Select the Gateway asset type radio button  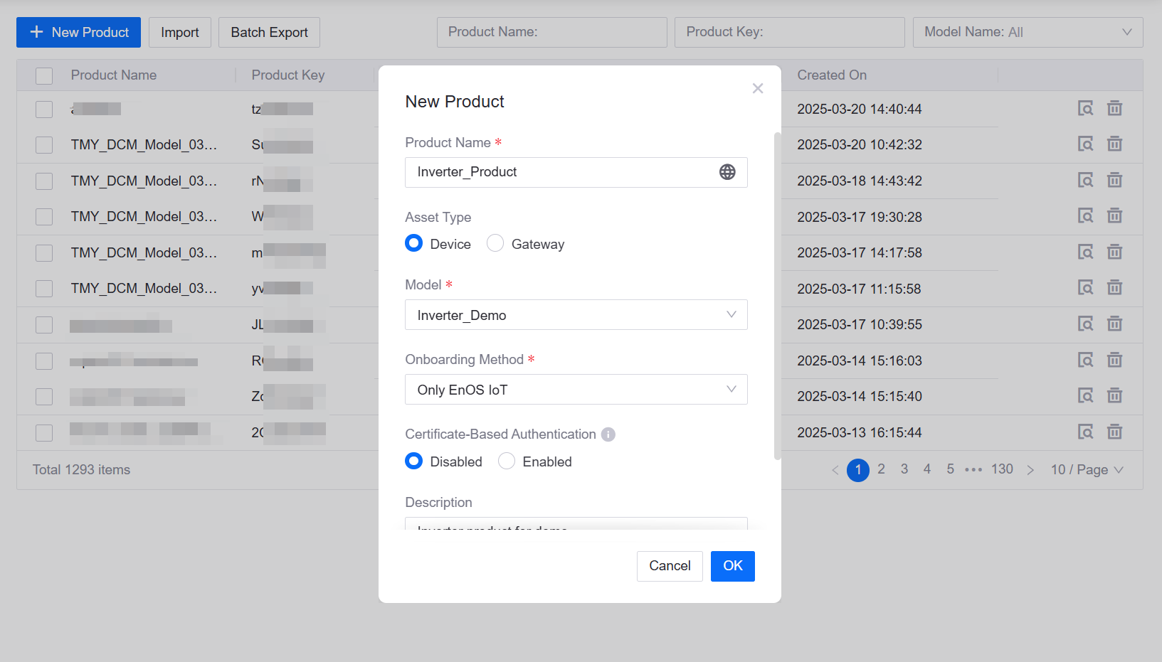tap(495, 244)
